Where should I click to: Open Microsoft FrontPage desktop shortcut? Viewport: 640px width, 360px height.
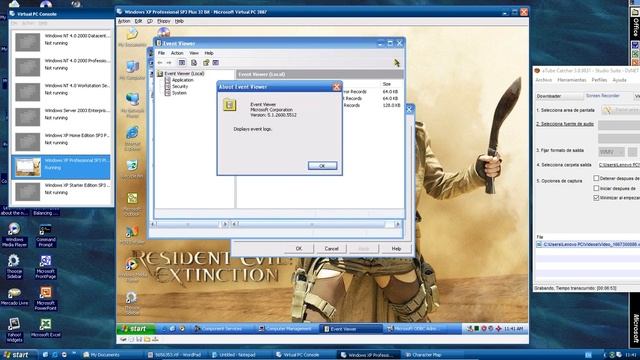[x=45, y=267]
